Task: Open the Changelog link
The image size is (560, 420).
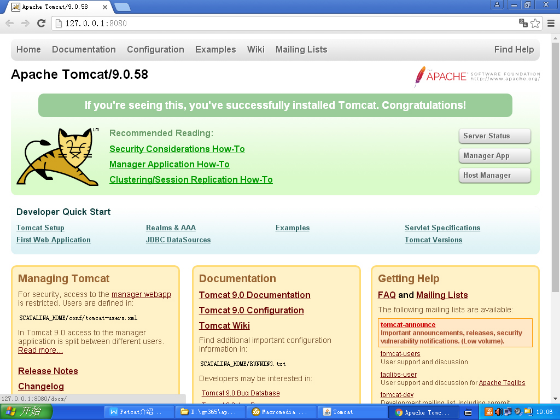Action: (x=41, y=386)
